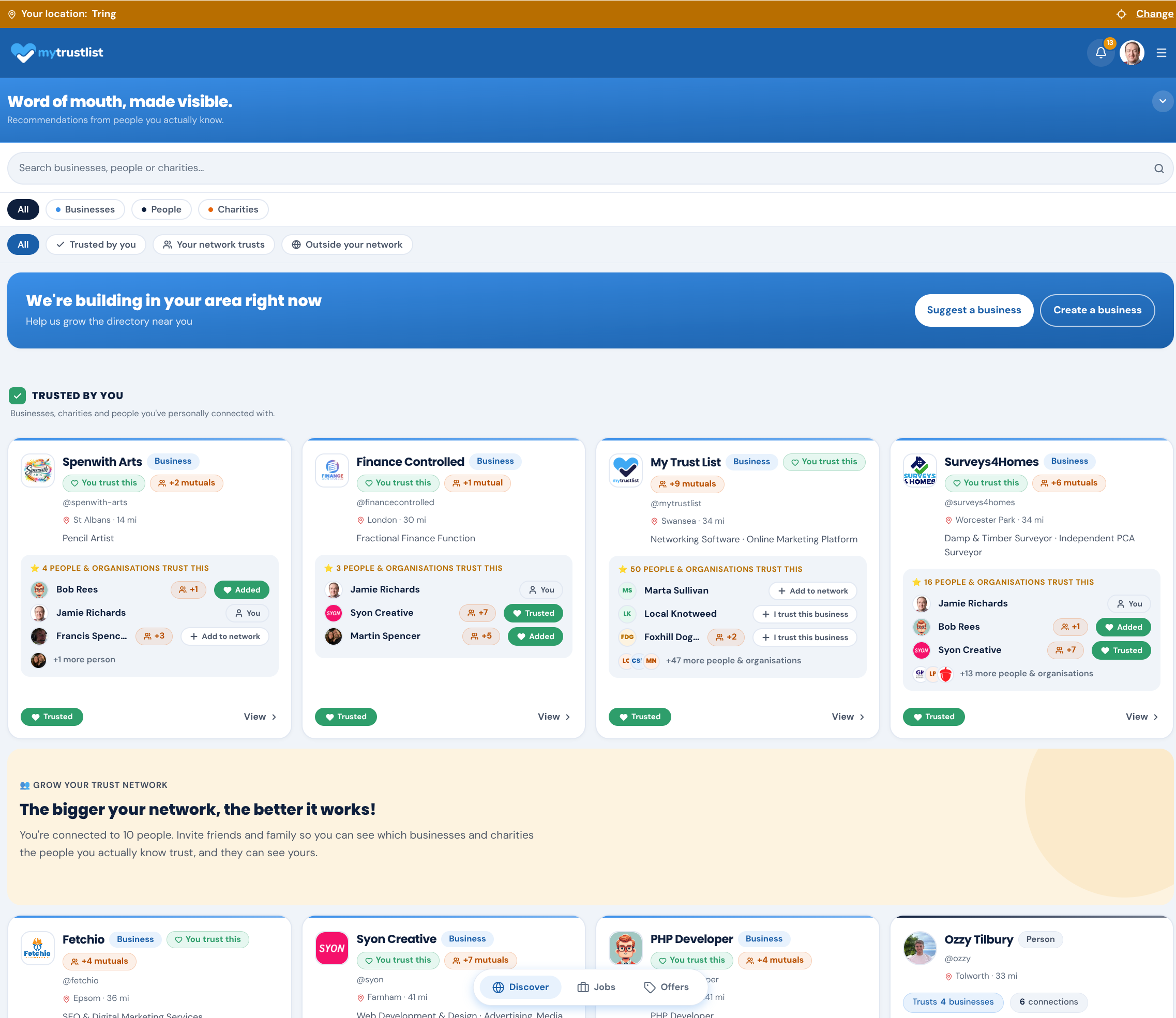The width and height of the screenshot is (1176, 1018).
Task: Click +9 mutuals on My Trust List
Action: click(x=687, y=484)
